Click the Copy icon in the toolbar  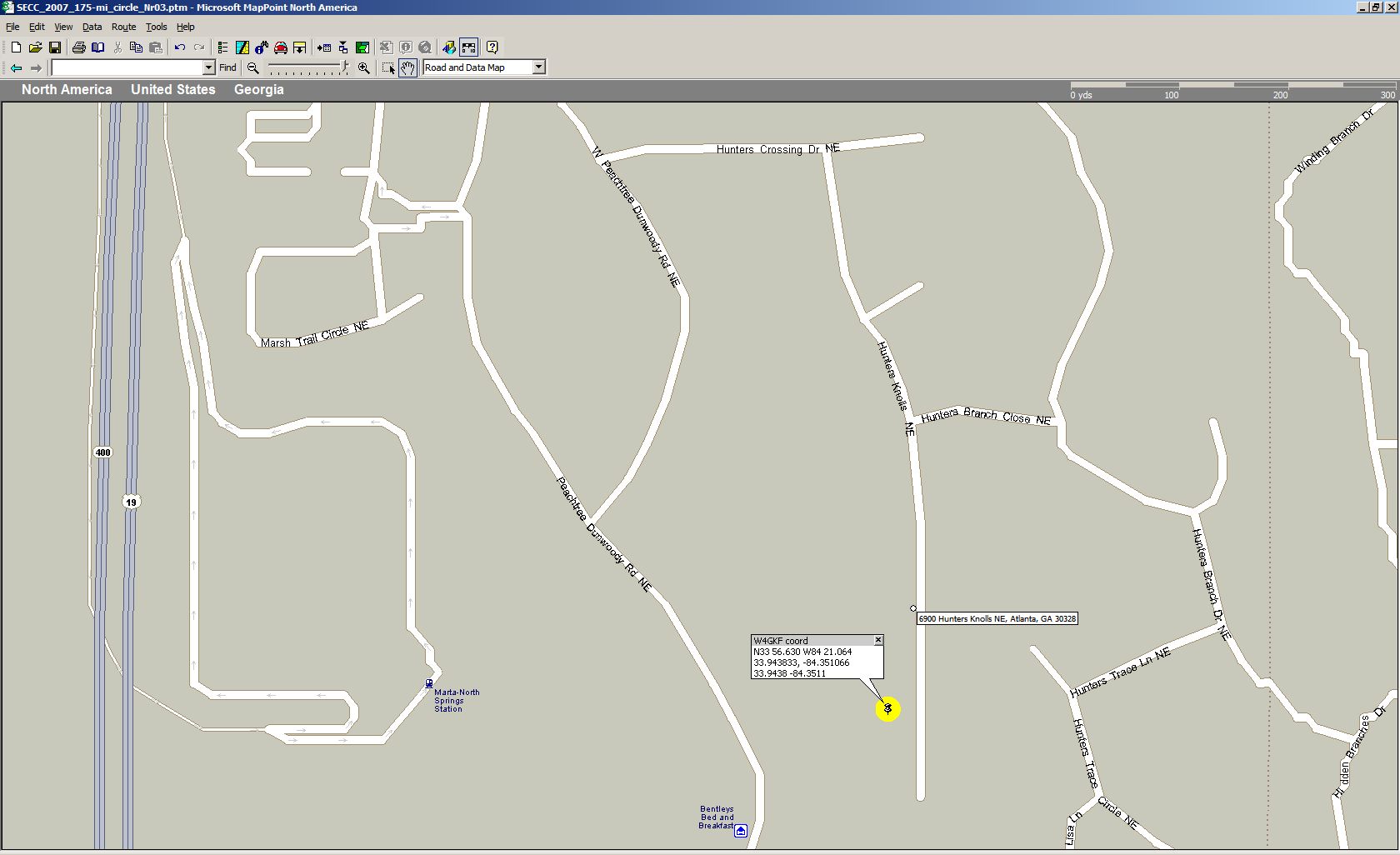[136, 47]
